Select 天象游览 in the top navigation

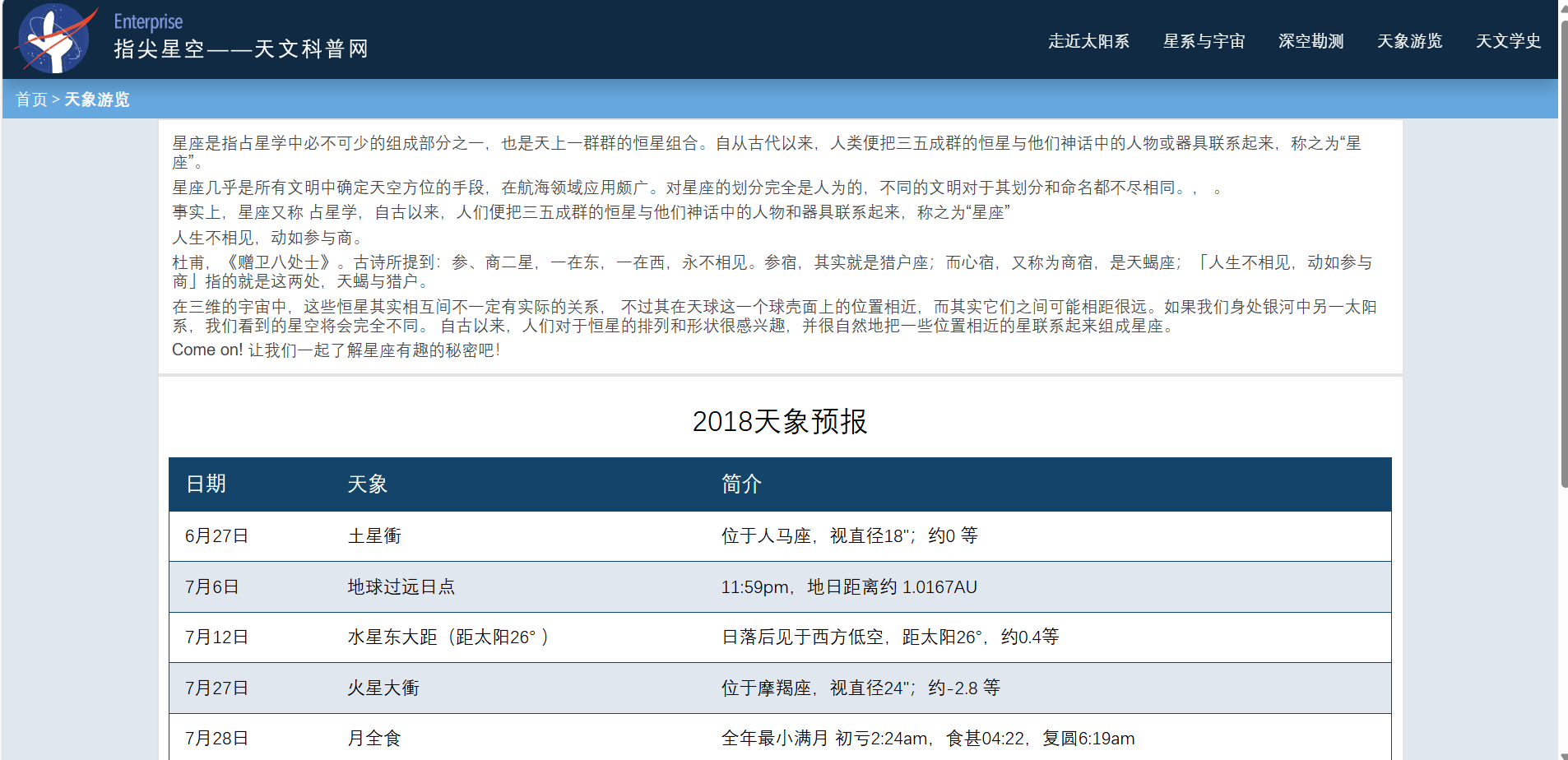(1409, 41)
